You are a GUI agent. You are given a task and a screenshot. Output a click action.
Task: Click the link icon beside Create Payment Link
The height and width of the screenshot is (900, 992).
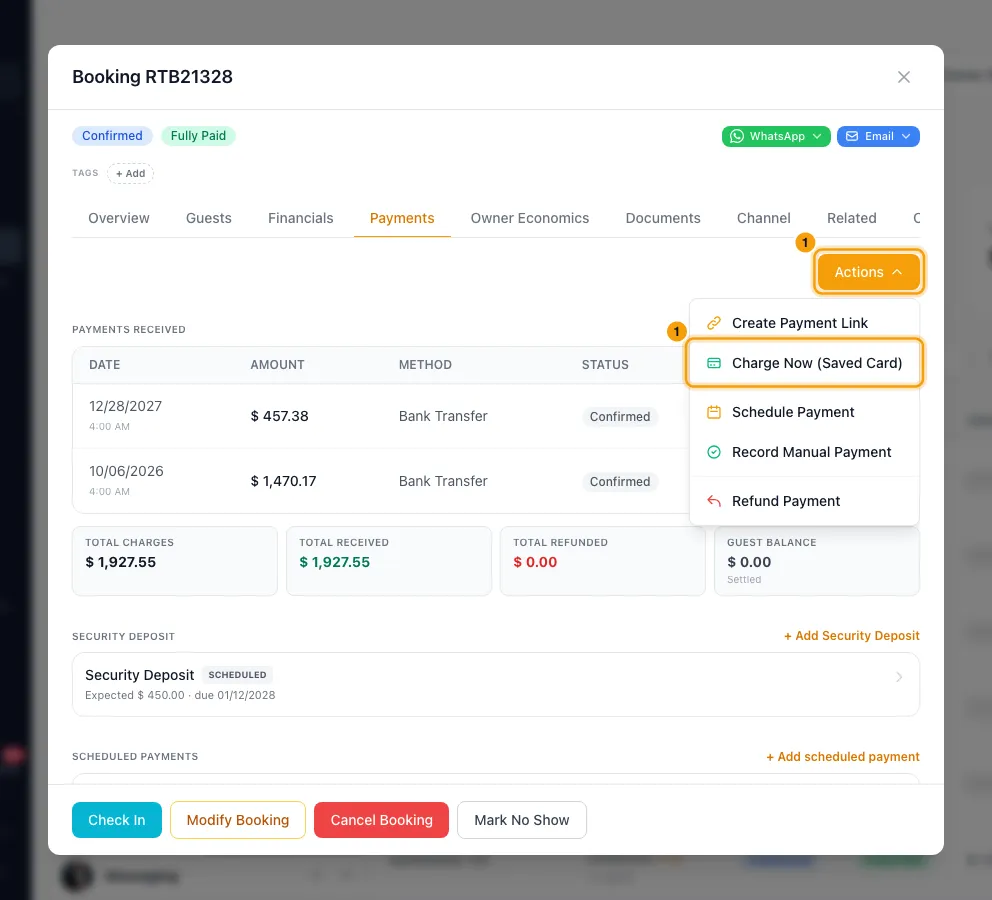(x=714, y=323)
